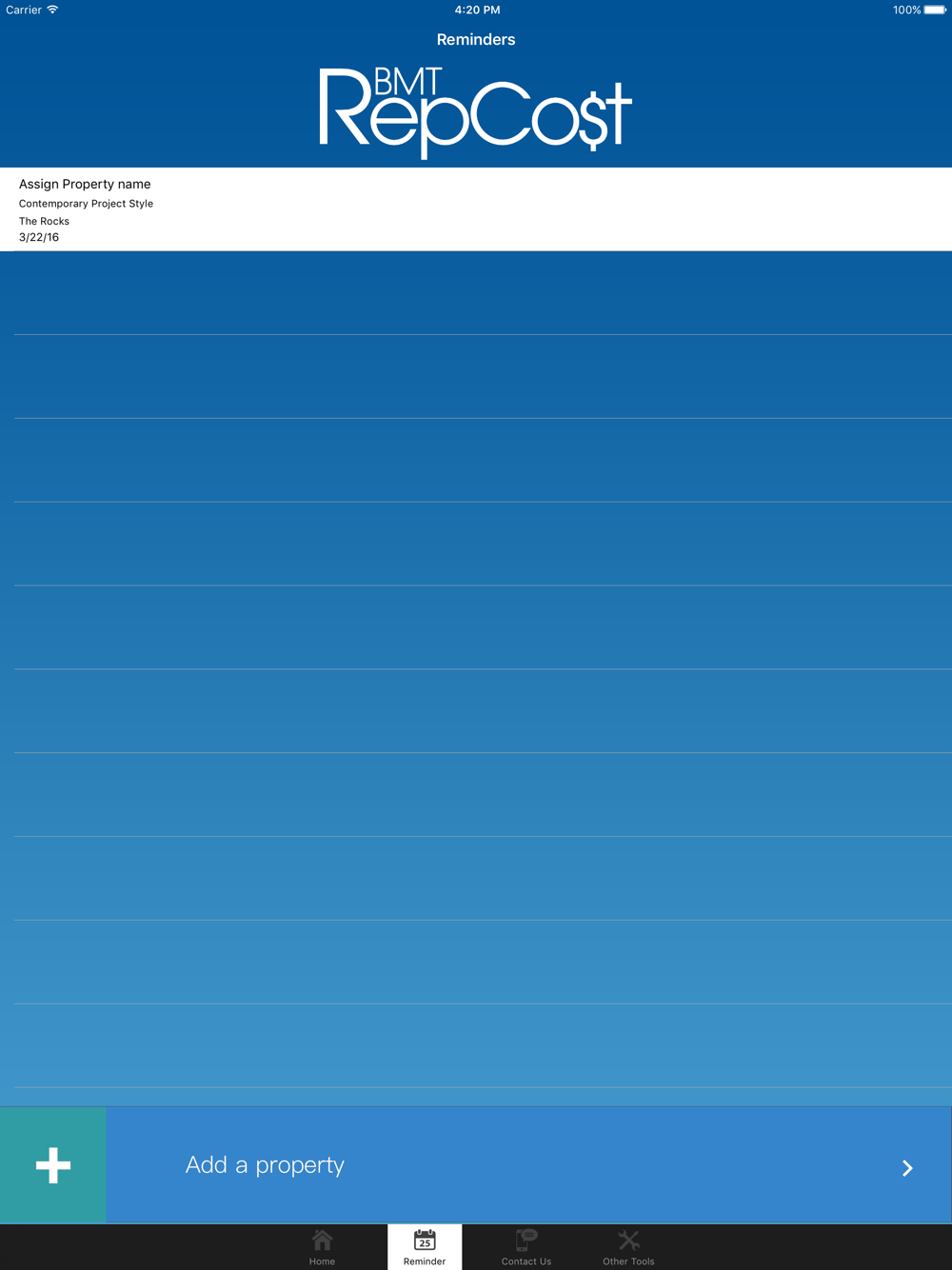The width and height of the screenshot is (952, 1270).
Task: Open the Other Tools wrench icon
Action: click(628, 1240)
